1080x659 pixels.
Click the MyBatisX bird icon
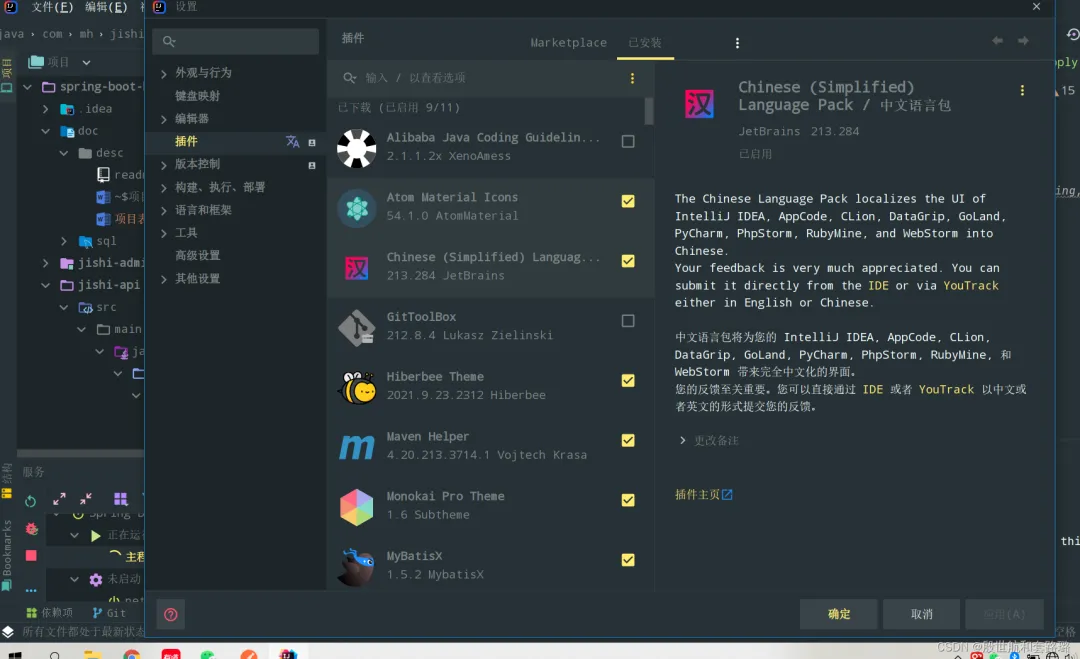pyautogui.click(x=356, y=567)
